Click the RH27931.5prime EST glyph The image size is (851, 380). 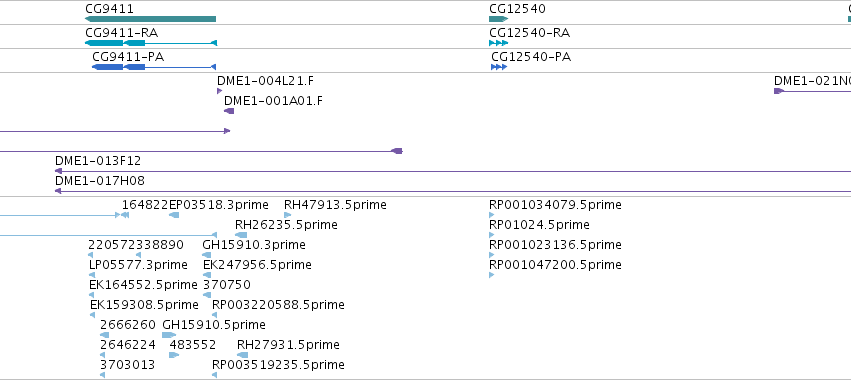(243, 355)
